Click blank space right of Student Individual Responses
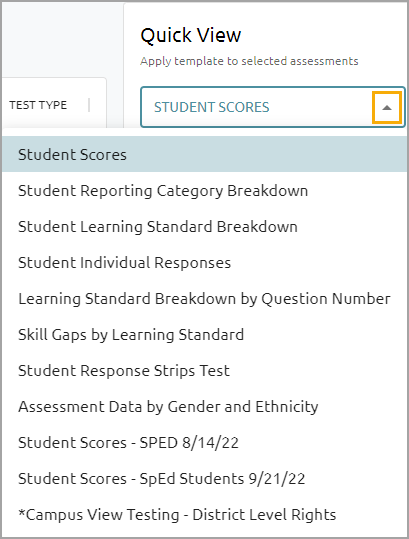Image resolution: width=409 pixels, height=539 pixels. pos(318,263)
